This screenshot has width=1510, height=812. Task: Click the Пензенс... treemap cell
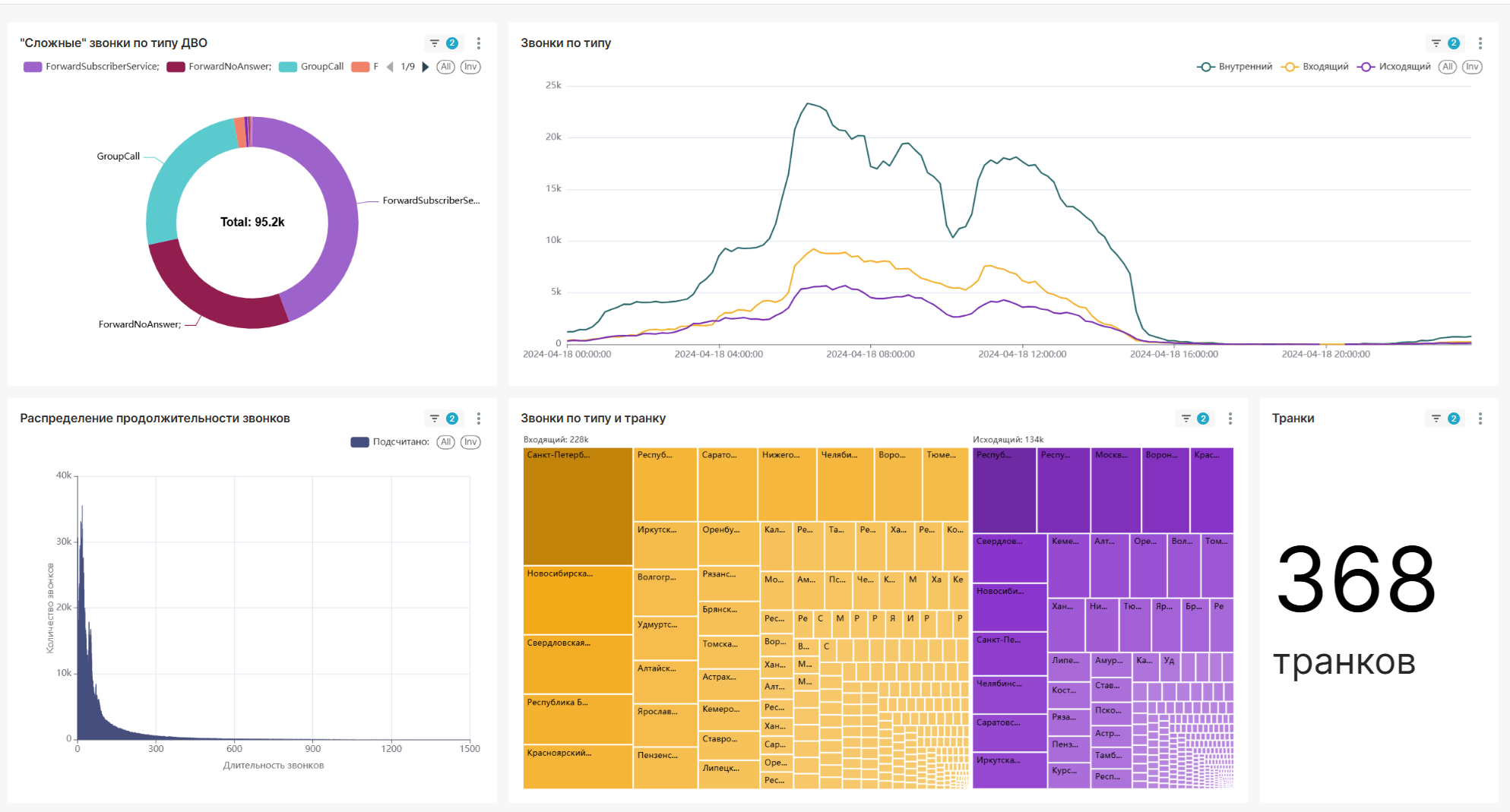point(665,768)
